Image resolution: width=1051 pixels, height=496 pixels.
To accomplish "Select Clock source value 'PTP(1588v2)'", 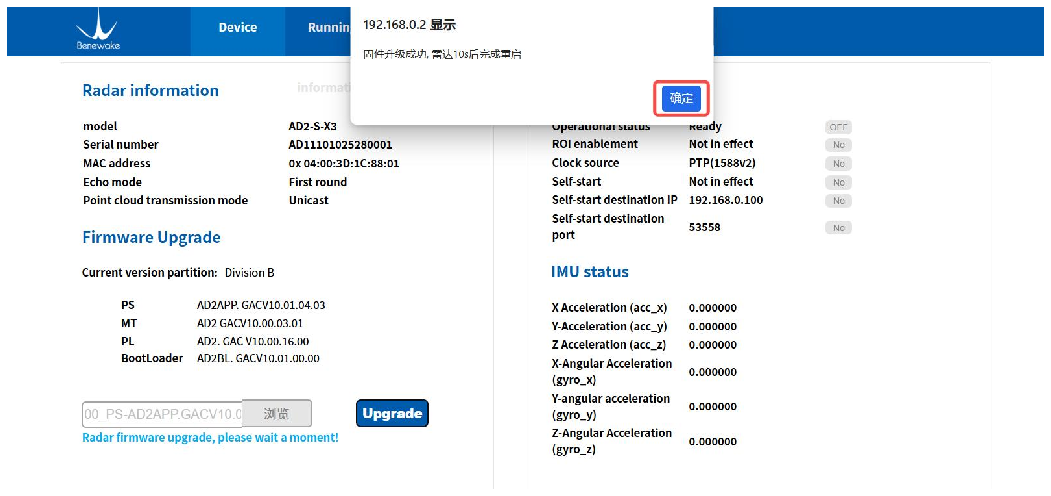I will (721, 163).
